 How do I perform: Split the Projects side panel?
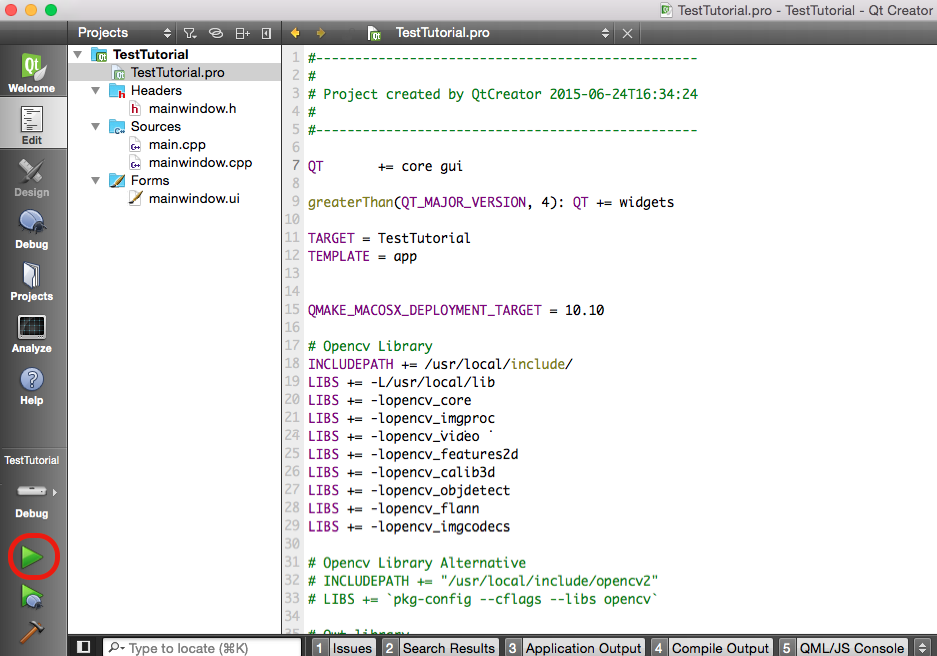tap(242, 33)
